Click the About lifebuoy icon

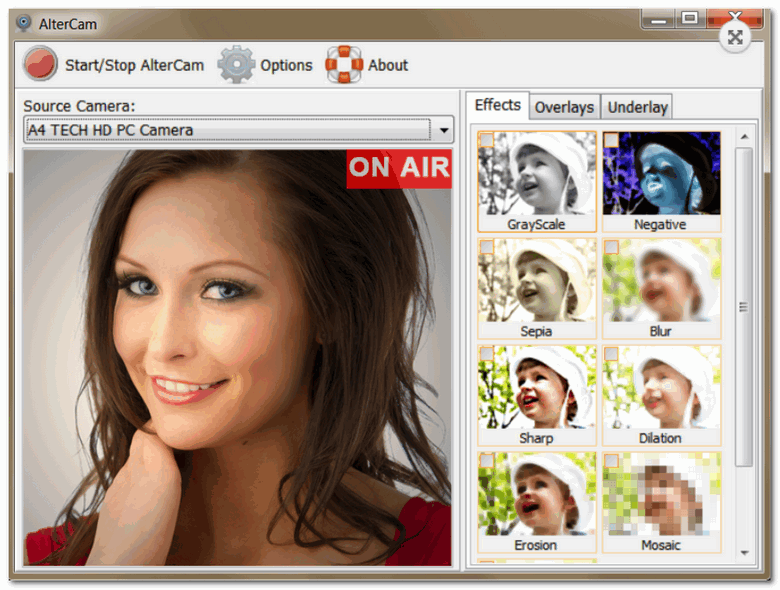pos(344,64)
